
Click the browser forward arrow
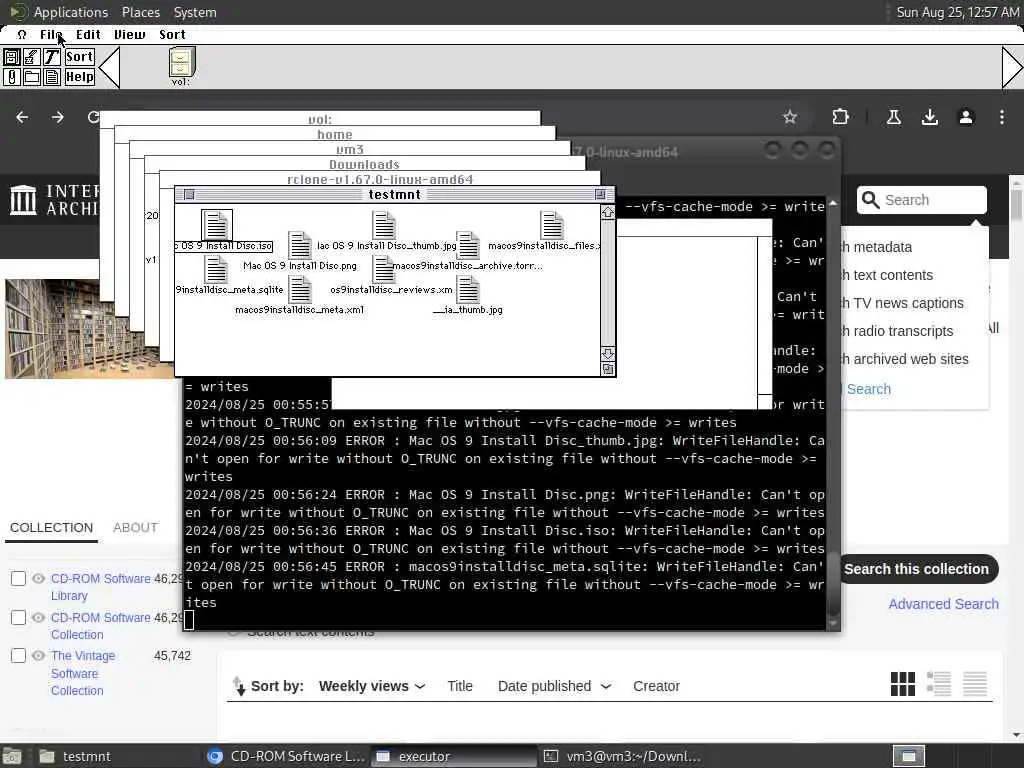(57, 117)
